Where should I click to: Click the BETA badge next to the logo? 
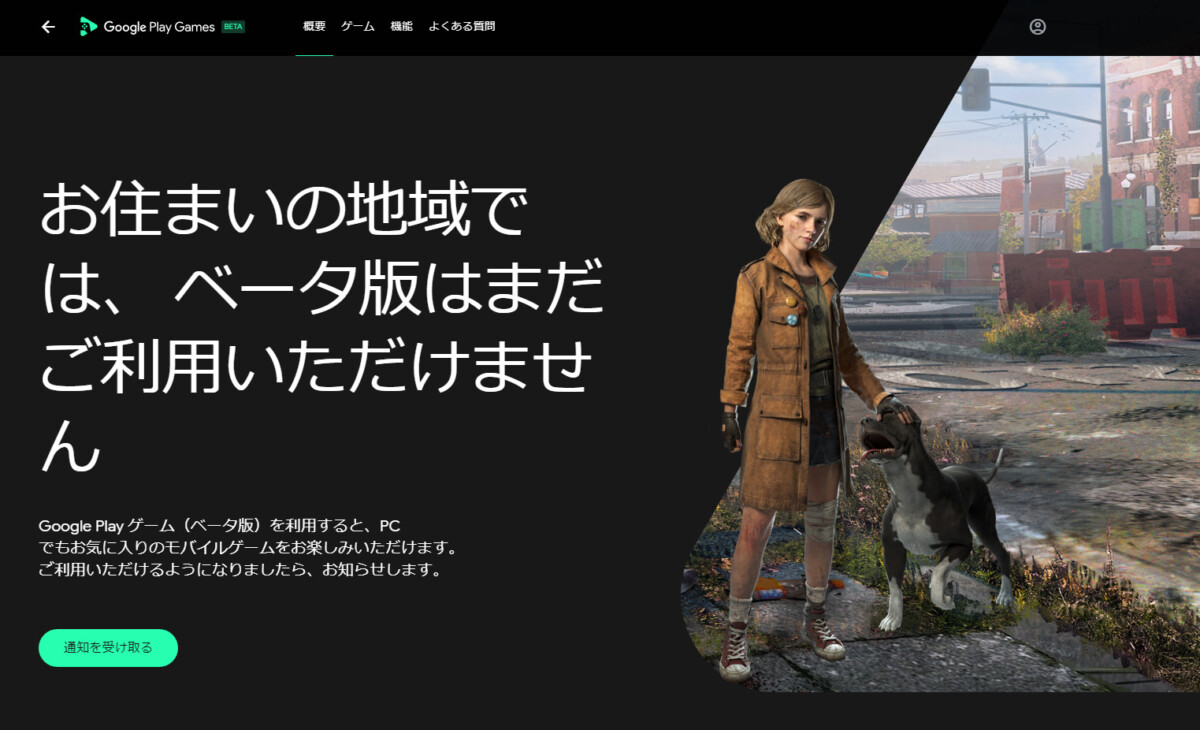[233, 27]
